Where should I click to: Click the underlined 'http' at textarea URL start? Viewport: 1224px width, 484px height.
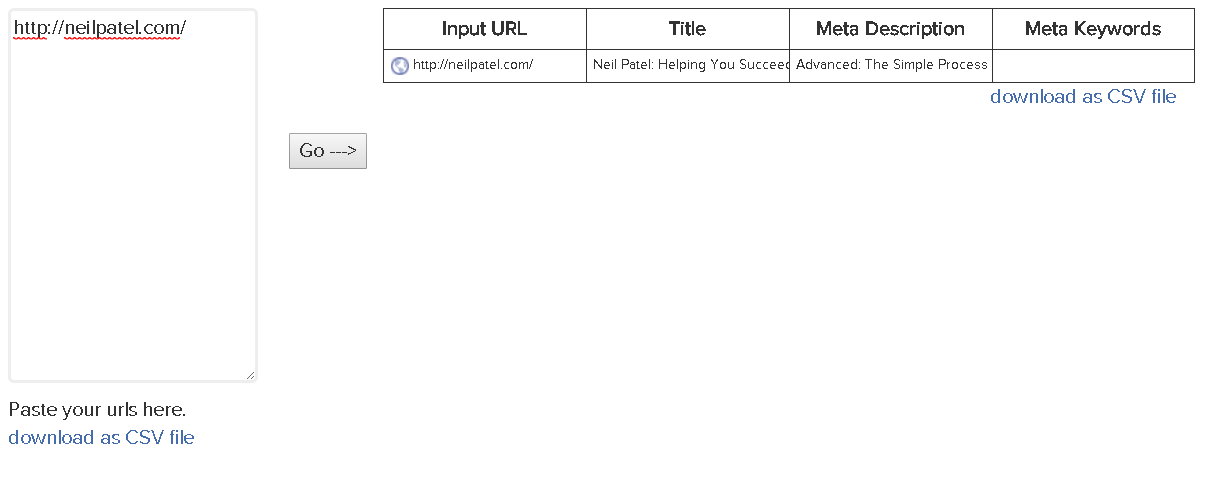coord(31,29)
